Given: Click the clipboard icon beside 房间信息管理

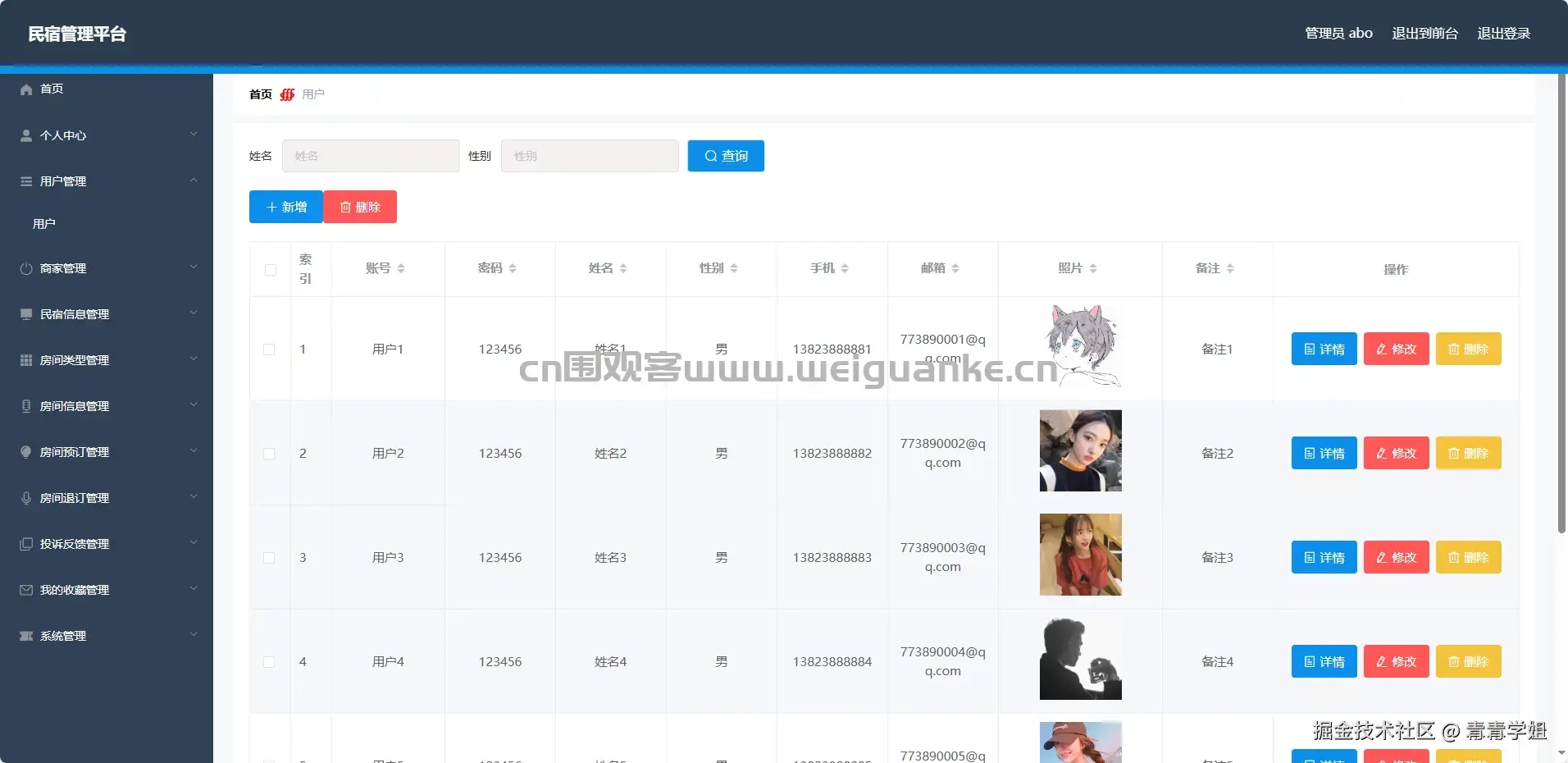Looking at the screenshot, I should (x=26, y=406).
